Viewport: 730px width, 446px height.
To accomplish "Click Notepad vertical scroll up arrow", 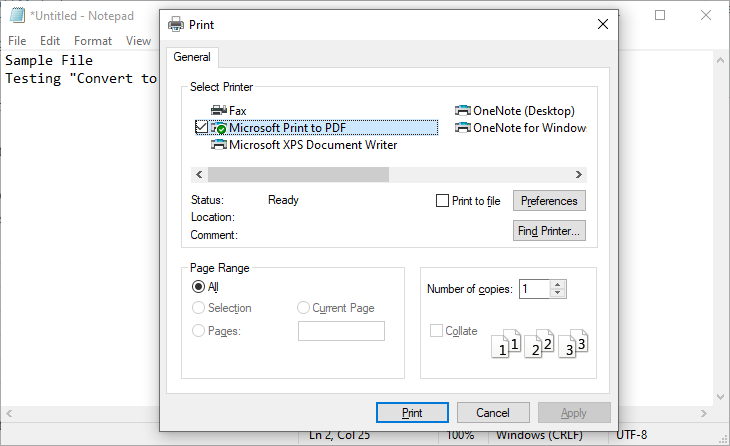I will coord(720,60).
